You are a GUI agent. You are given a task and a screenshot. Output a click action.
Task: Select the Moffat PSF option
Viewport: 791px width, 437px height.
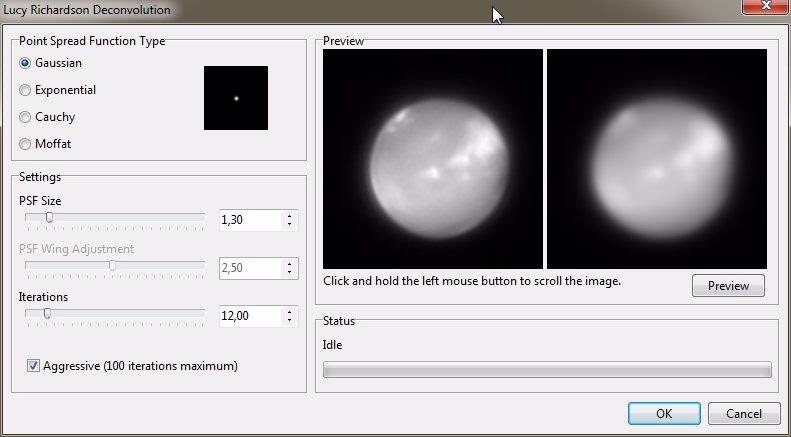tap(26, 144)
